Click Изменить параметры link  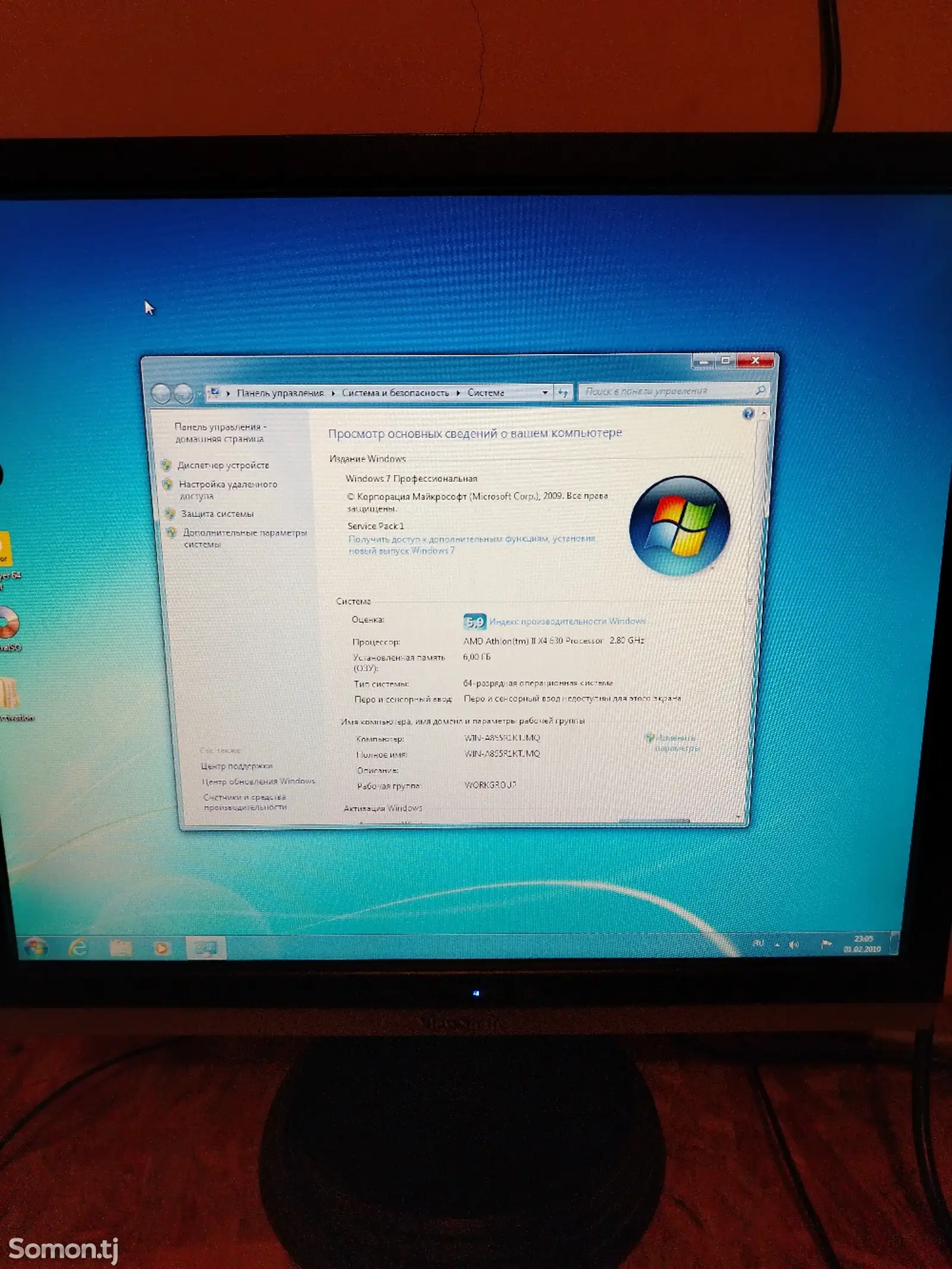pos(673,742)
